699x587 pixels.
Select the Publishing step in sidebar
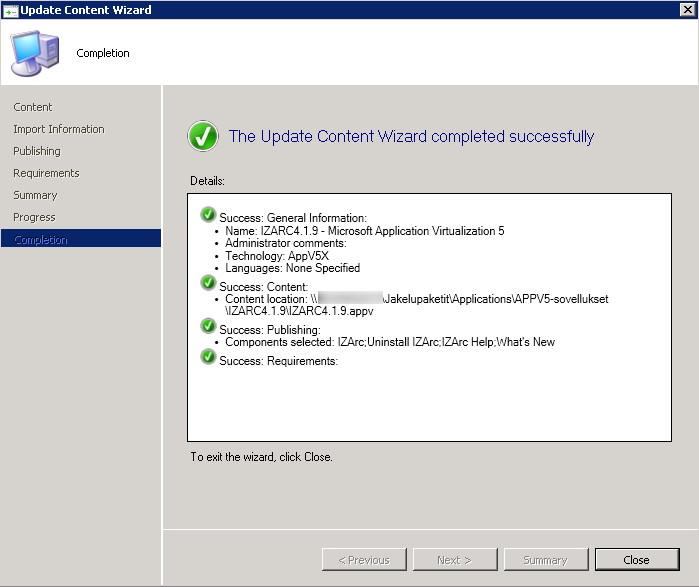click(x=37, y=151)
